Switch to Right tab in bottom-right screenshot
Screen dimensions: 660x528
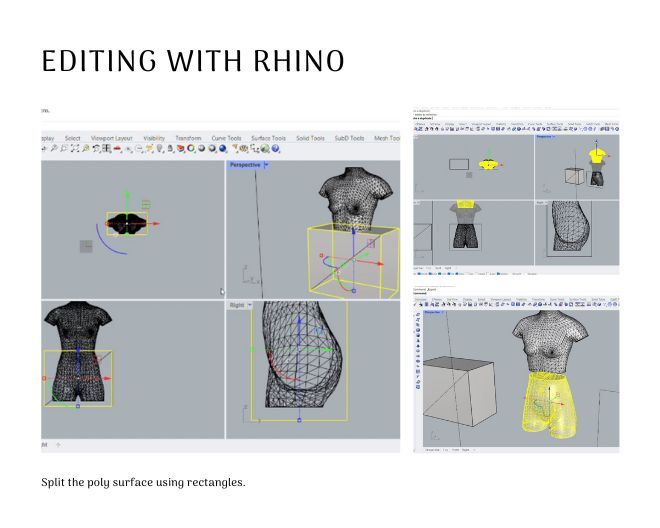pos(466,450)
